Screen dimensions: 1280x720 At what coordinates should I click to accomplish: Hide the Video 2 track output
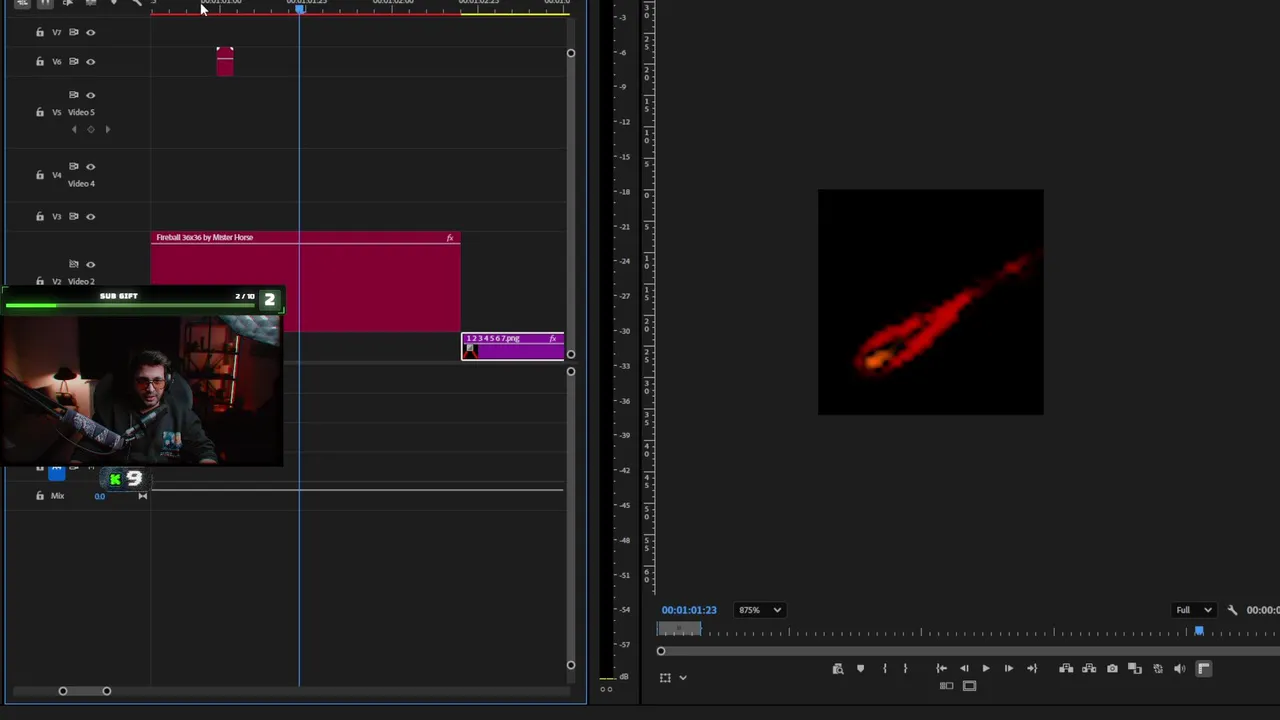coord(91,265)
